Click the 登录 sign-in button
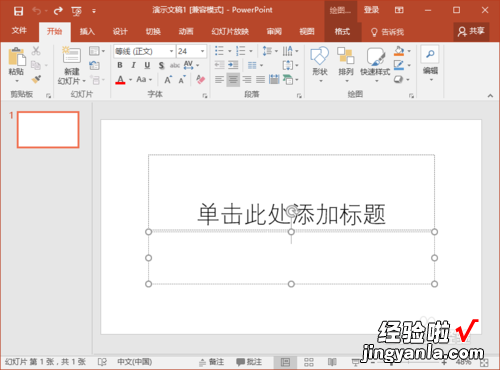 click(x=371, y=10)
